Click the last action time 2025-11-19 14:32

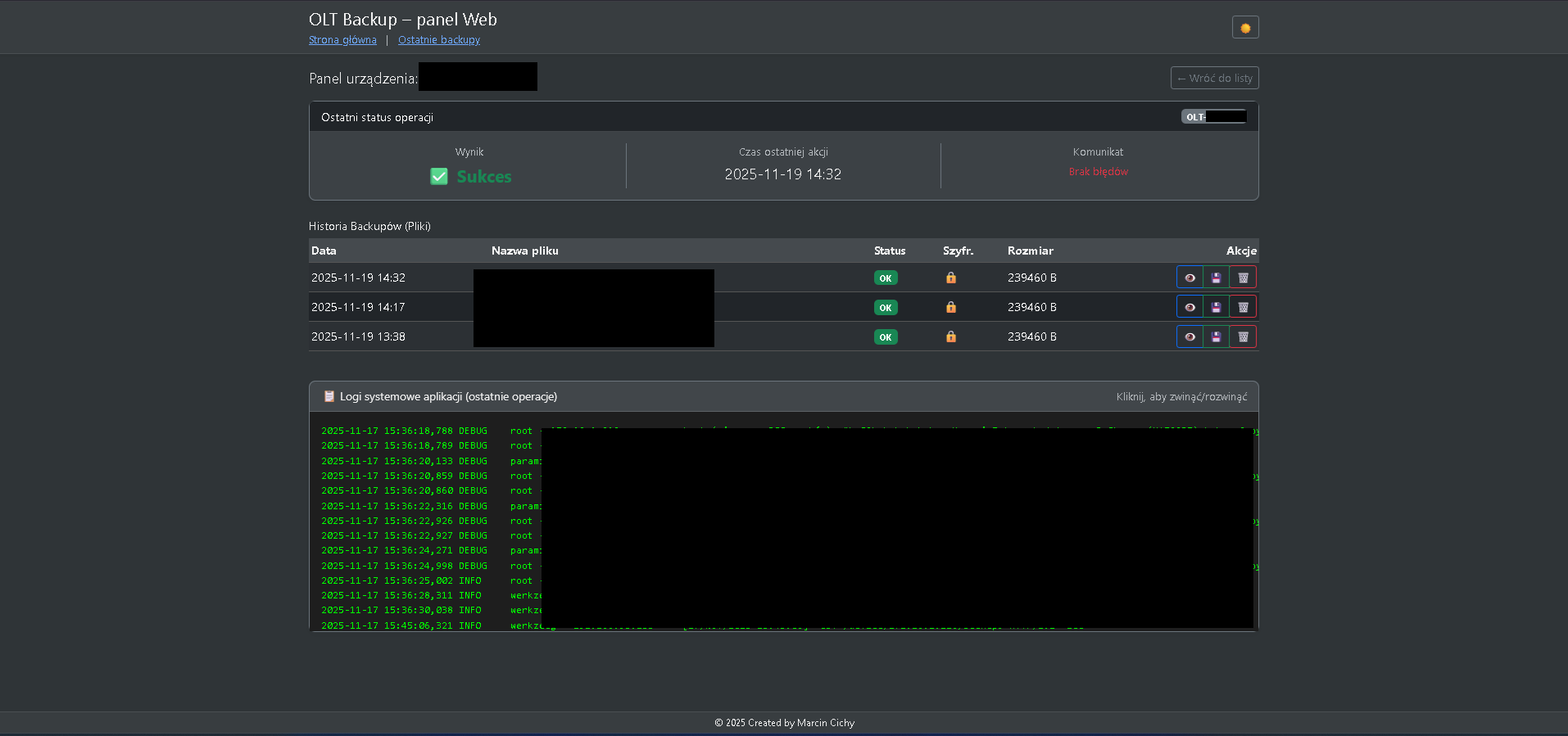pyautogui.click(x=783, y=174)
